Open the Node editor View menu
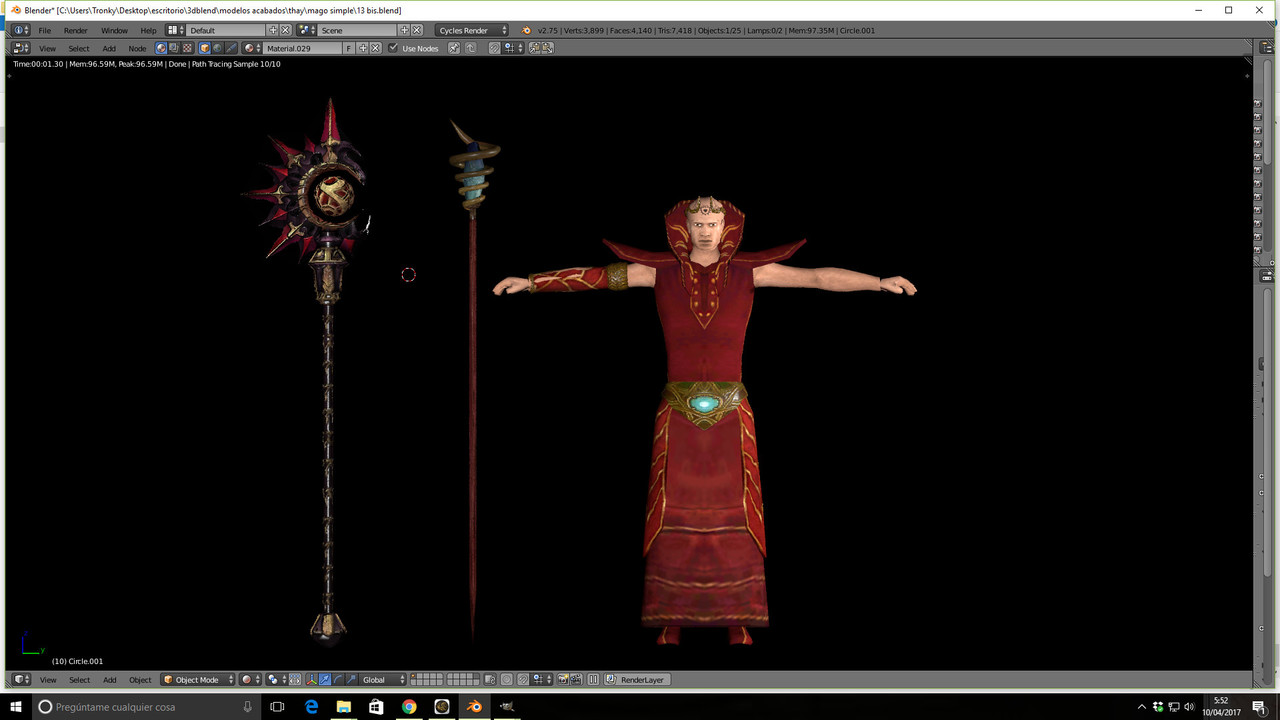 coord(47,48)
